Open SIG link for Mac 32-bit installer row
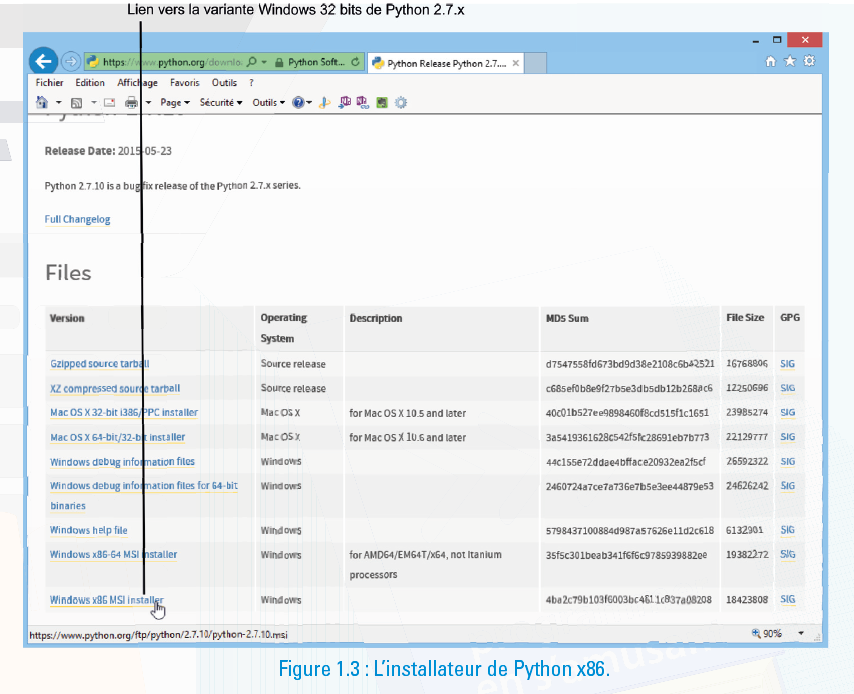 [x=788, y=412]
